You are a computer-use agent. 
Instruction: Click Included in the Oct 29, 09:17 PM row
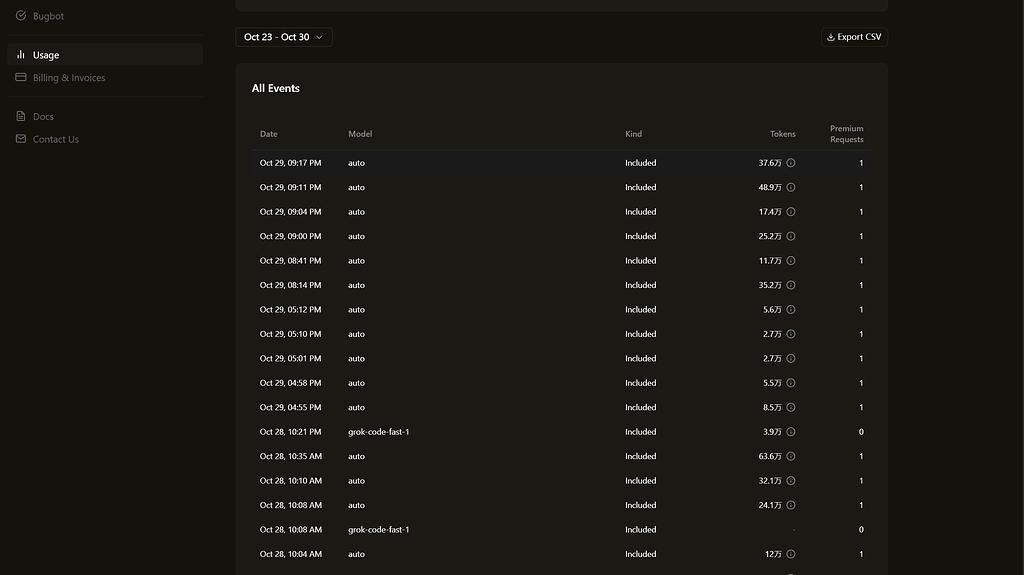coord(640,163)
